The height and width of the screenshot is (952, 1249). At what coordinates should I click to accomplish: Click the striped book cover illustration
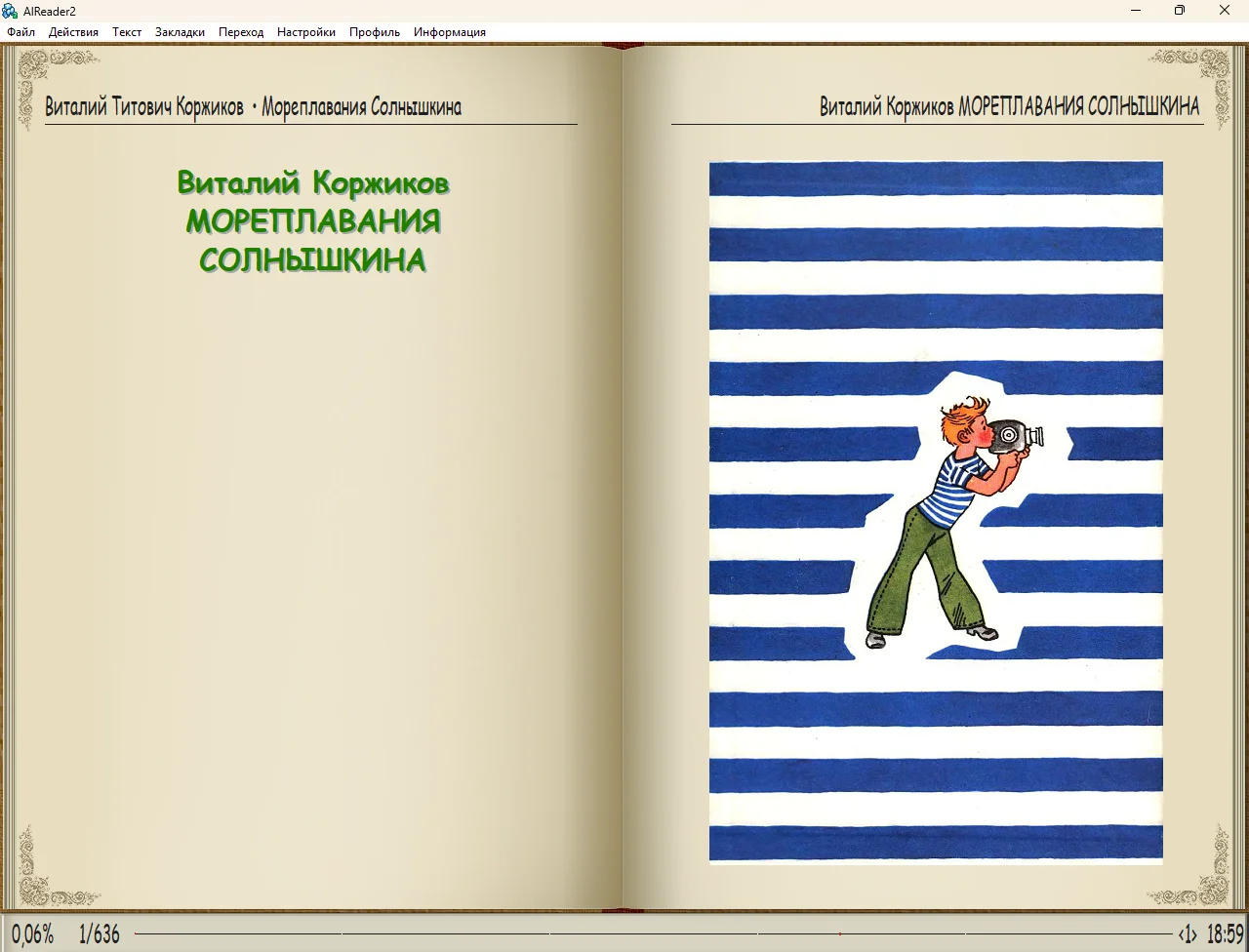(936, 512)
